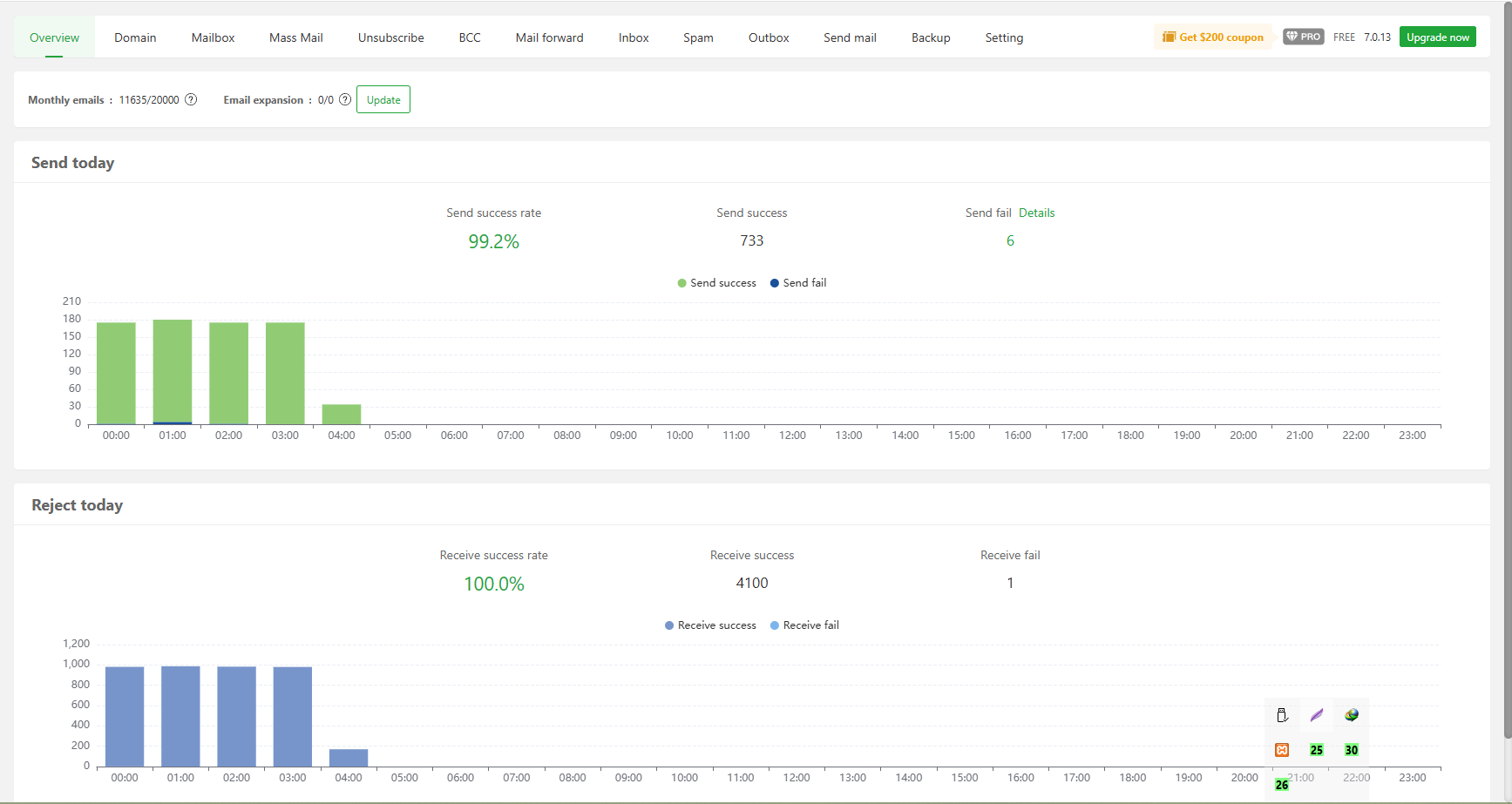This screenshot has height=804, width=1512.
Task: Open the Spam tab
Action: click(x=698, y=37)
